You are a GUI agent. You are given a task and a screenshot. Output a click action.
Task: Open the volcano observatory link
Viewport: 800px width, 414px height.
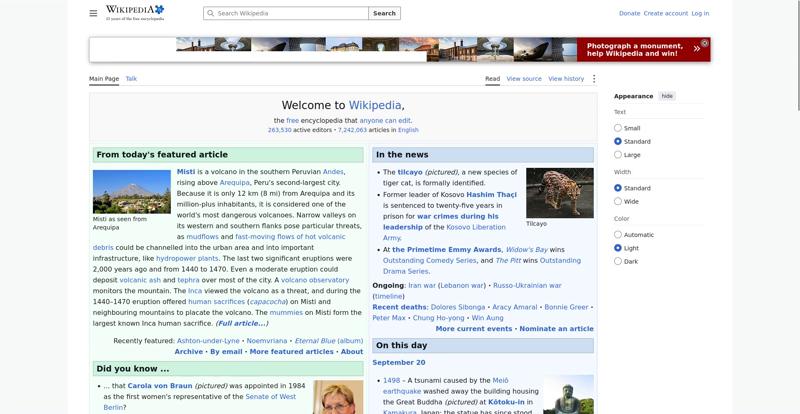[x=315, y=280]
